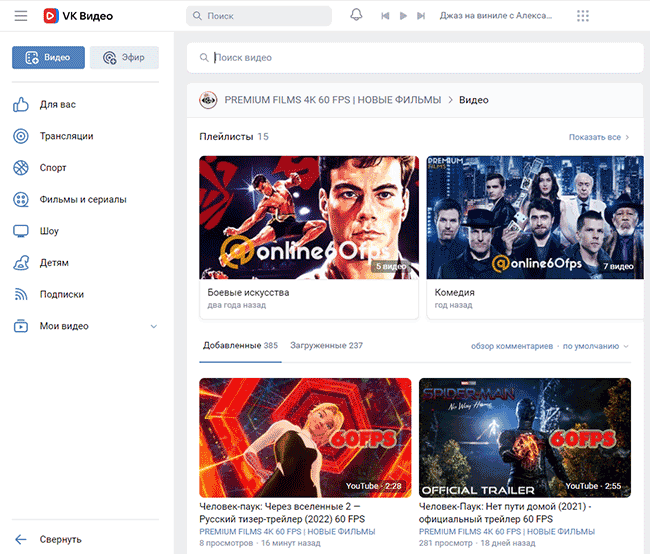Image resolution: width=650 pixels, height=554 pixels.
Task: Click the Мои видео folder icon
Action: (21, 326)
